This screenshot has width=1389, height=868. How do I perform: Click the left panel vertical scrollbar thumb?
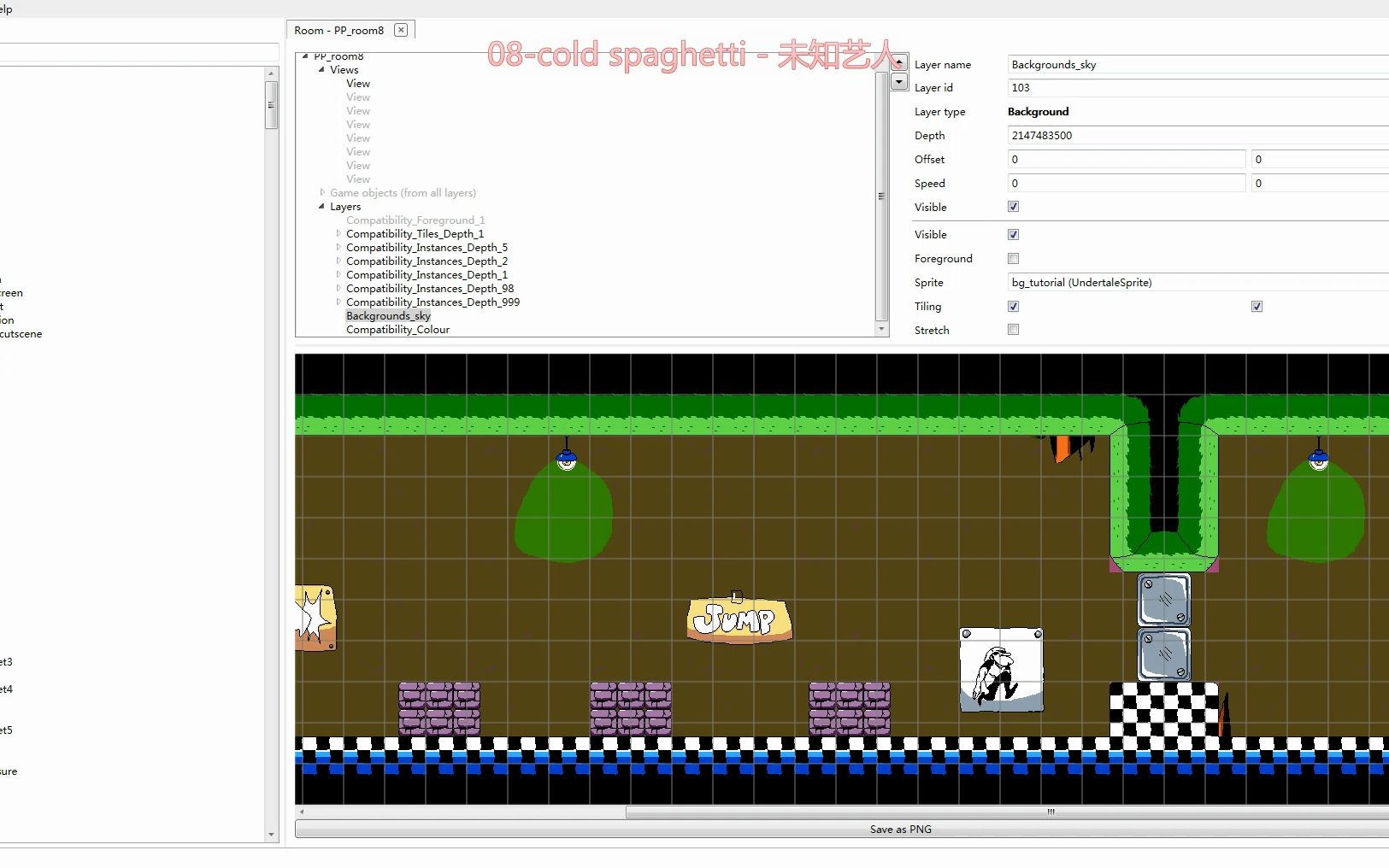click(271, 105)
